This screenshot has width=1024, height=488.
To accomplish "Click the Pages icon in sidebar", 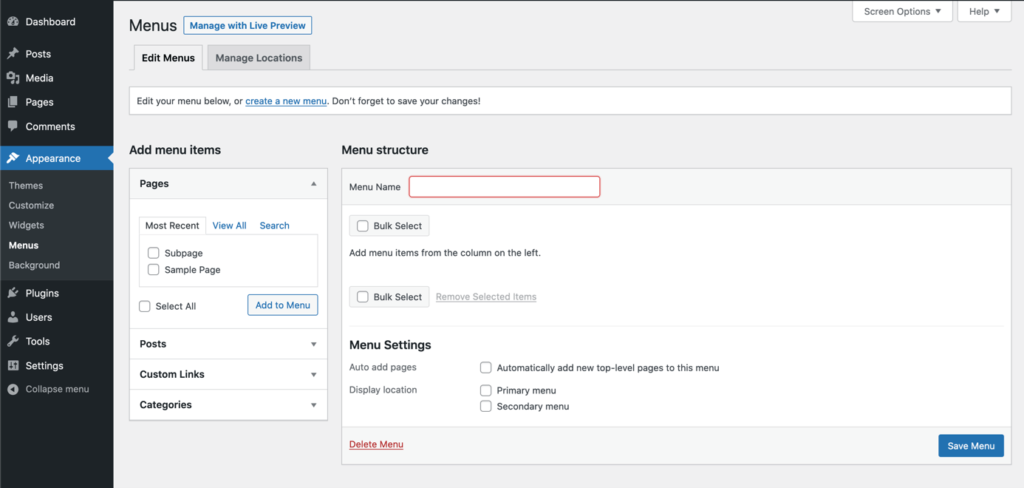I will (x=13, y=102).
